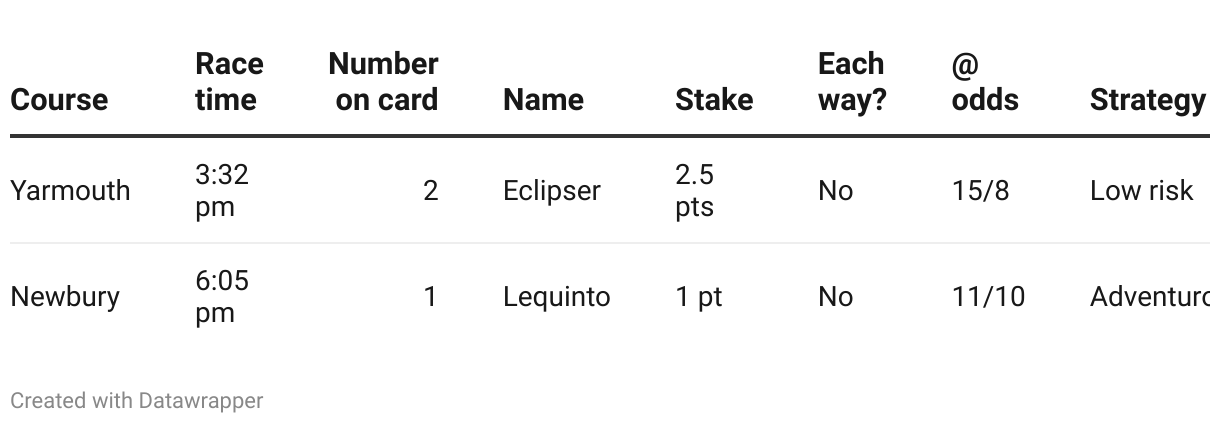This screenshot has height=424, width=1220.
Task: Select the horse name Lequinto
Action: point(556,297)
